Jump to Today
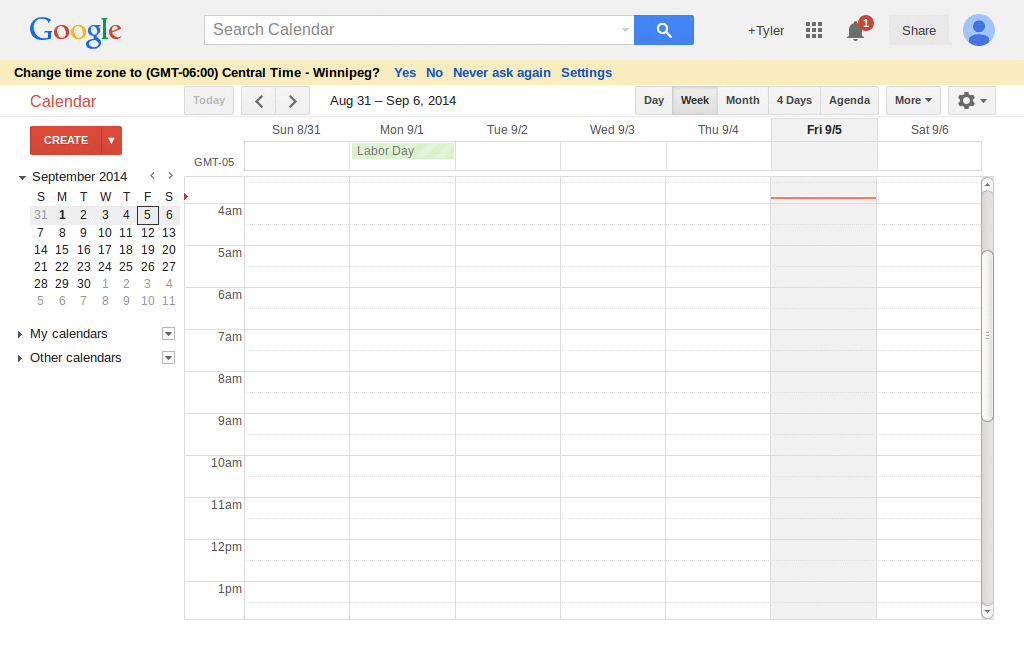 (x=208, y=100)
